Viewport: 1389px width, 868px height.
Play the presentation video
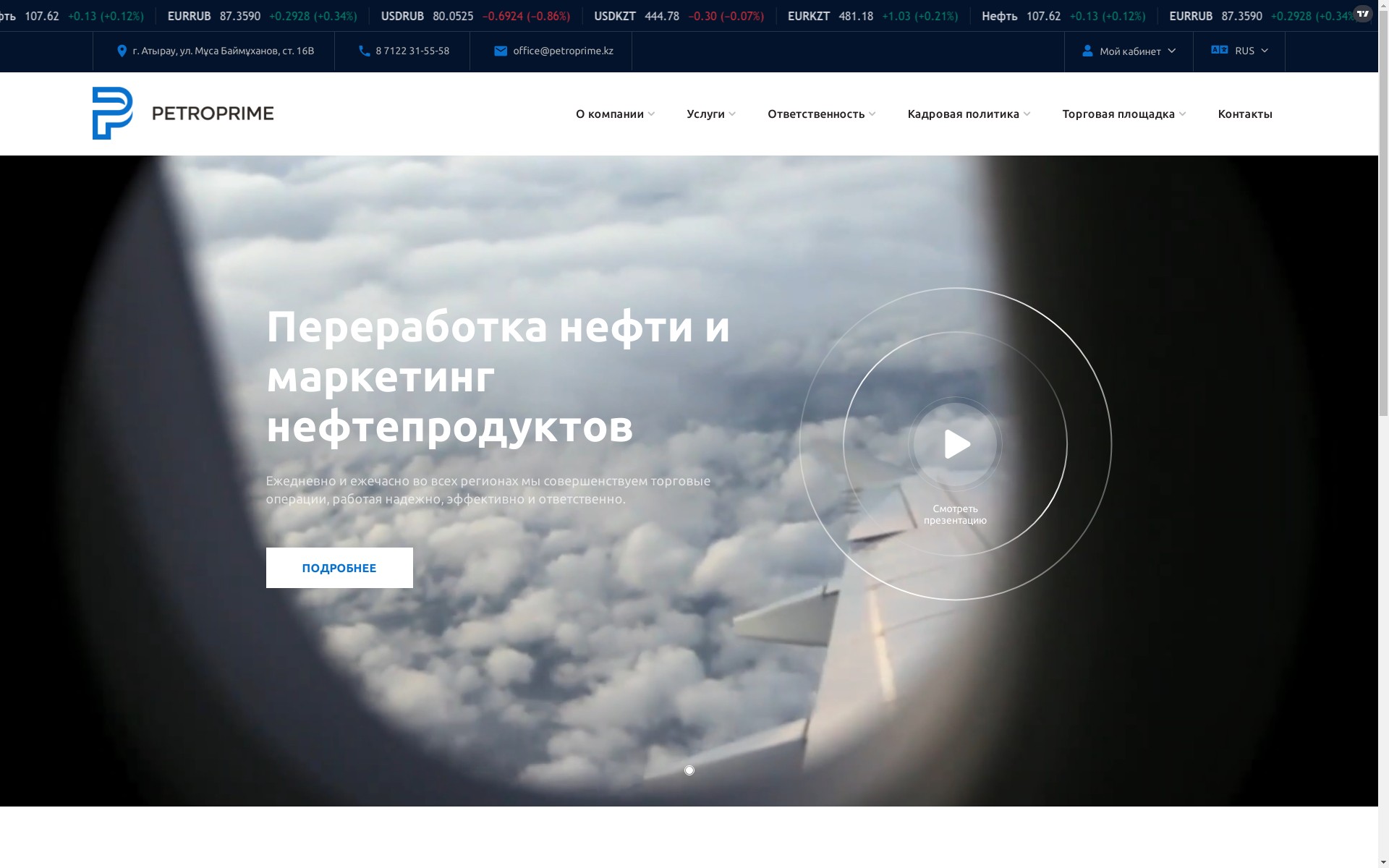tap(955, 444)
